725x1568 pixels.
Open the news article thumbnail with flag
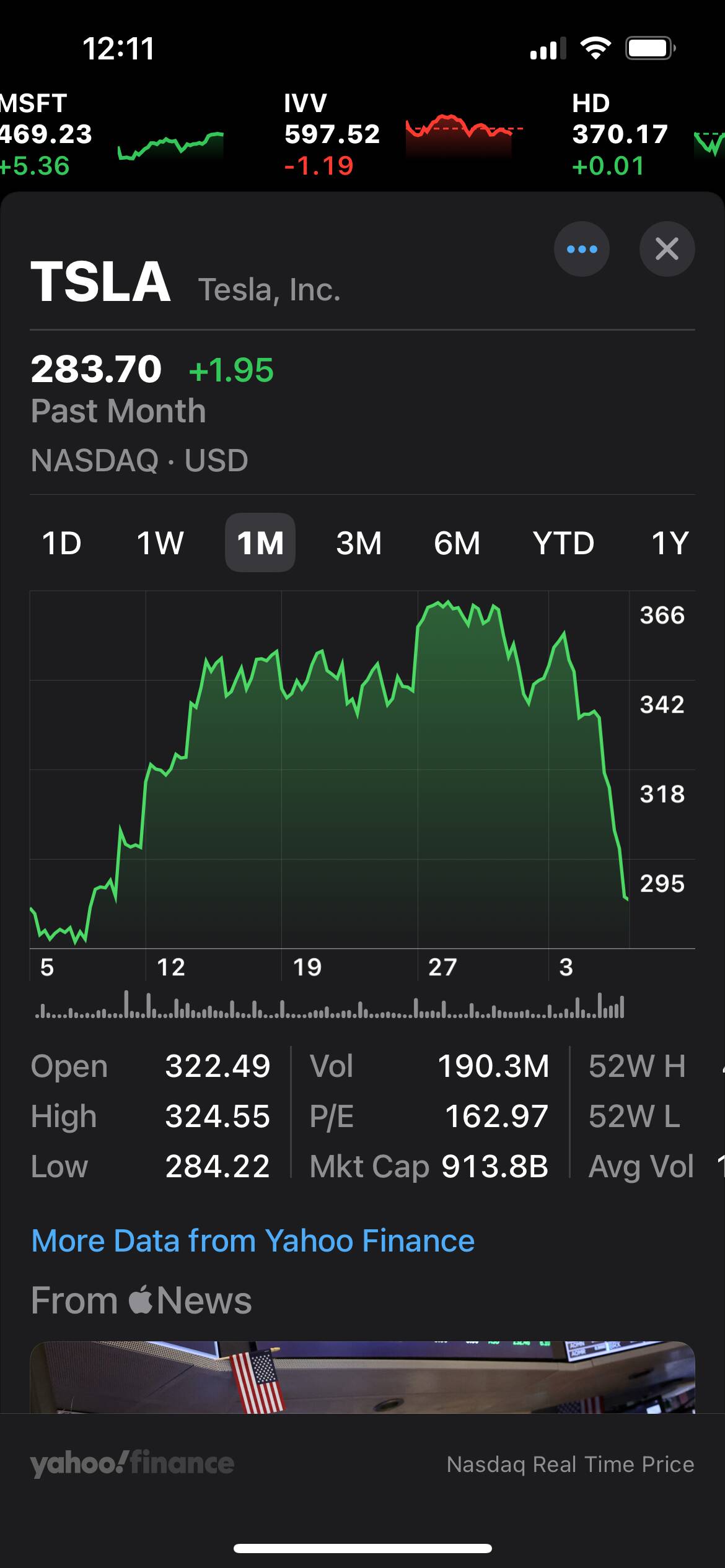[362, 1377]
